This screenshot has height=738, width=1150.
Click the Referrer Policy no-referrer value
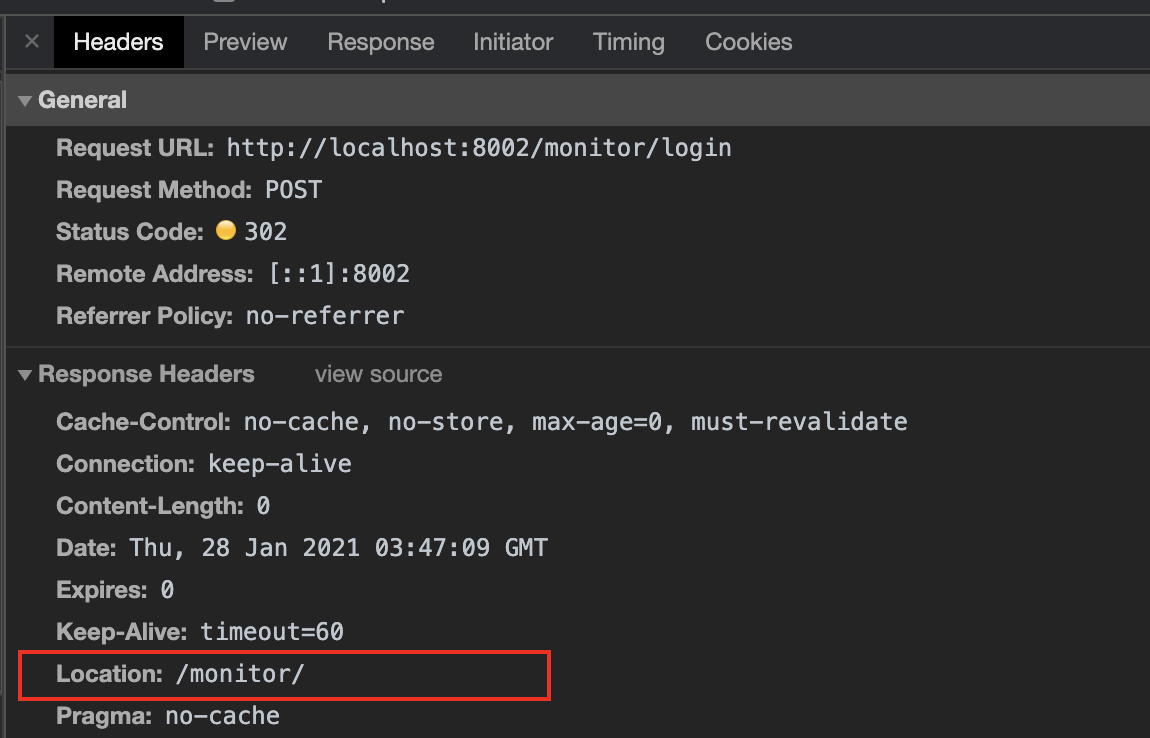(x=324, y=315)
